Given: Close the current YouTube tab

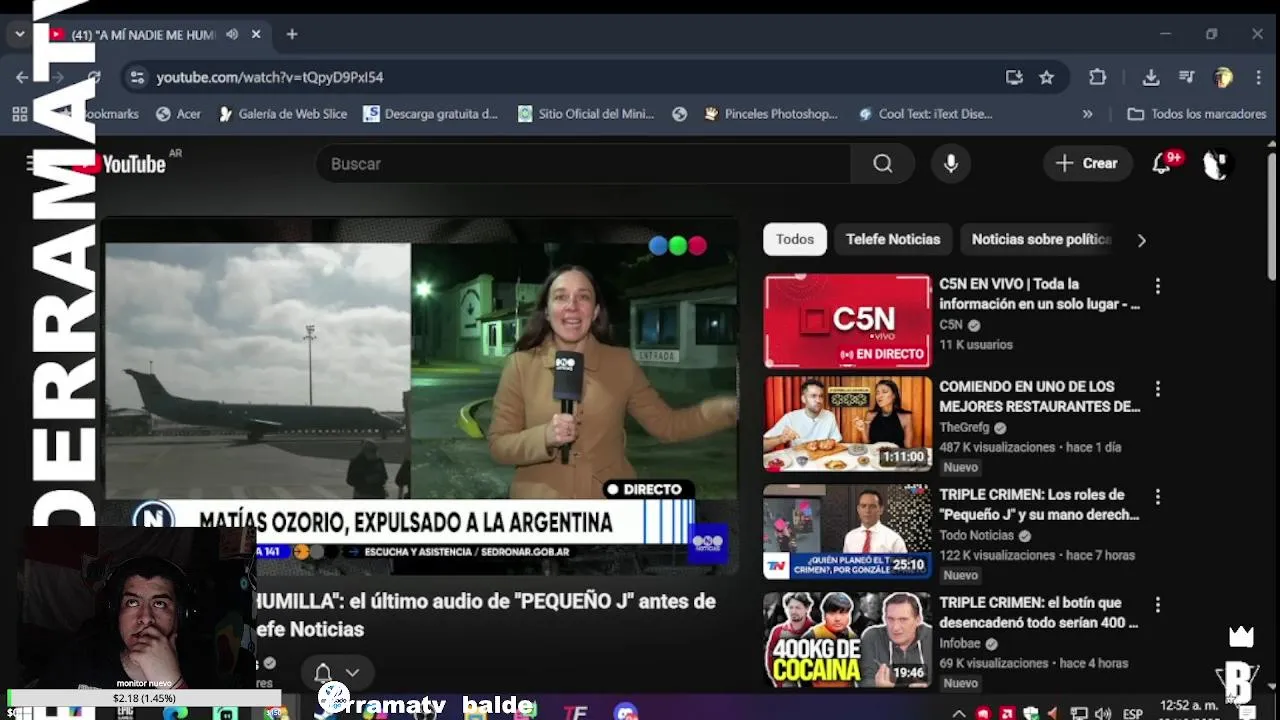Looking at the screenshot, I should tap(256, 34).
